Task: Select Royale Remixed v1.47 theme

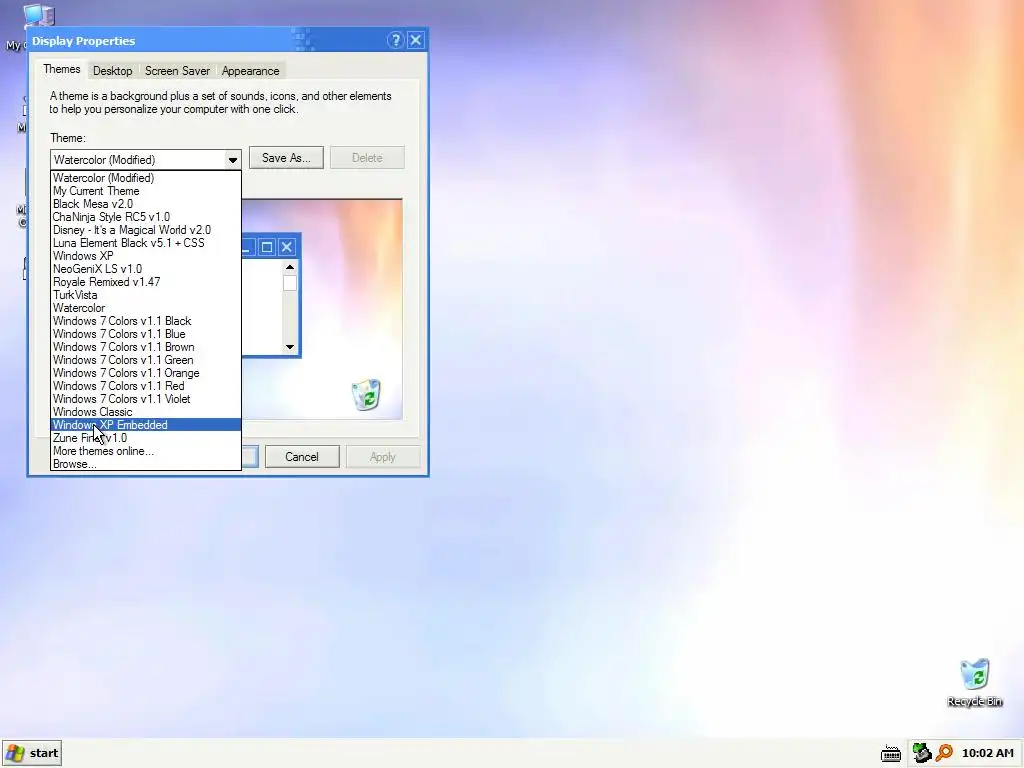Action: tap(146, 282)
